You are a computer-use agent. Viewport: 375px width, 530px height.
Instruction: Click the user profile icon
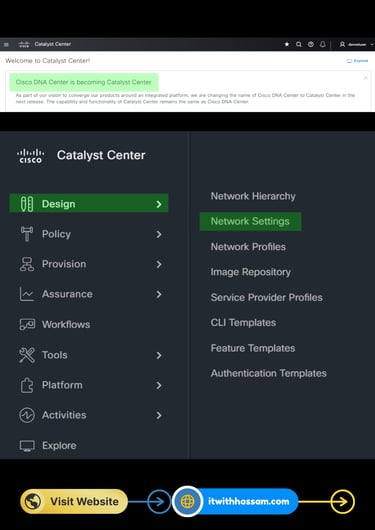coord(342,44)
